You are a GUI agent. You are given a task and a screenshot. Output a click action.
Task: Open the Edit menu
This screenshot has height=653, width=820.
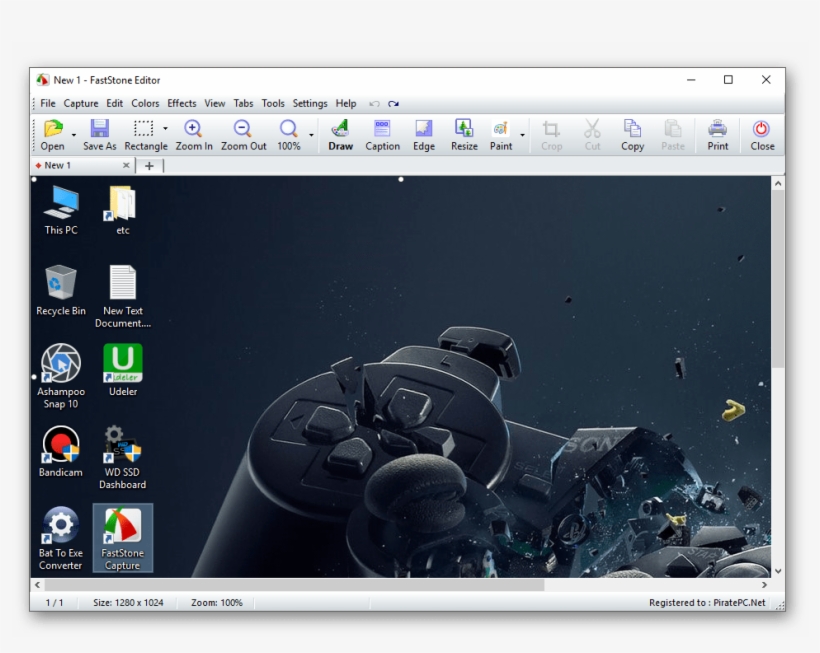pyautogui.click(x=115, y=104)
